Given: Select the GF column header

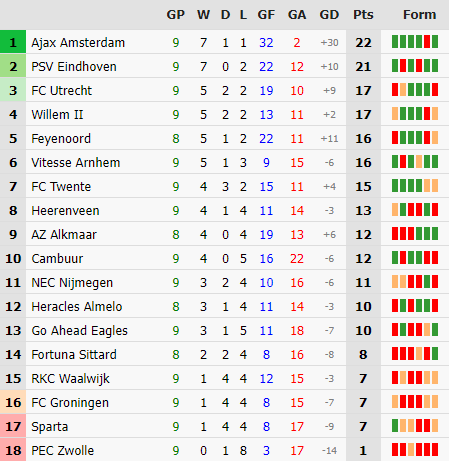Looking at the screenshot, I should (x=266, y=15).
